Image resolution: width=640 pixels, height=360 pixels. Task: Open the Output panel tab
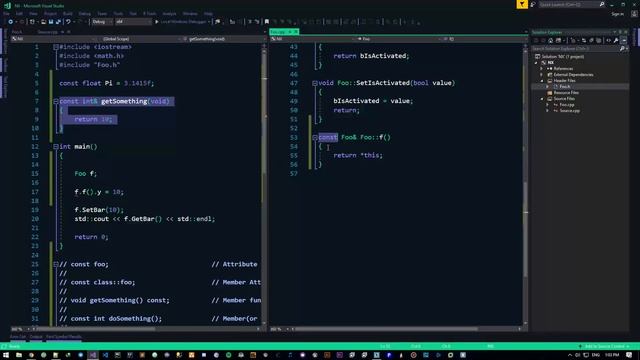tap(36, 337)
